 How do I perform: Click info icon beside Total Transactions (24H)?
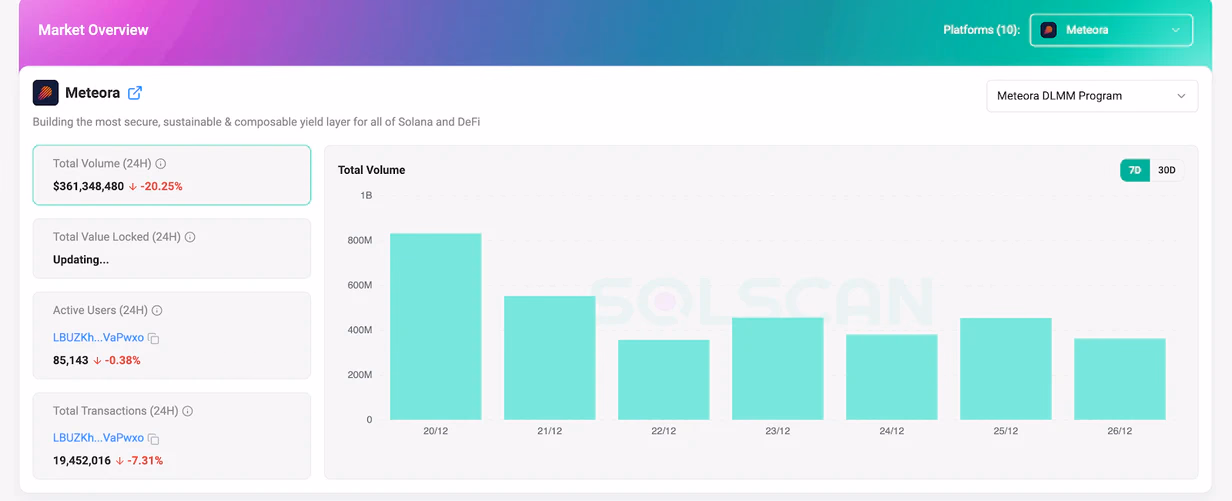click(x=188, y=411)
